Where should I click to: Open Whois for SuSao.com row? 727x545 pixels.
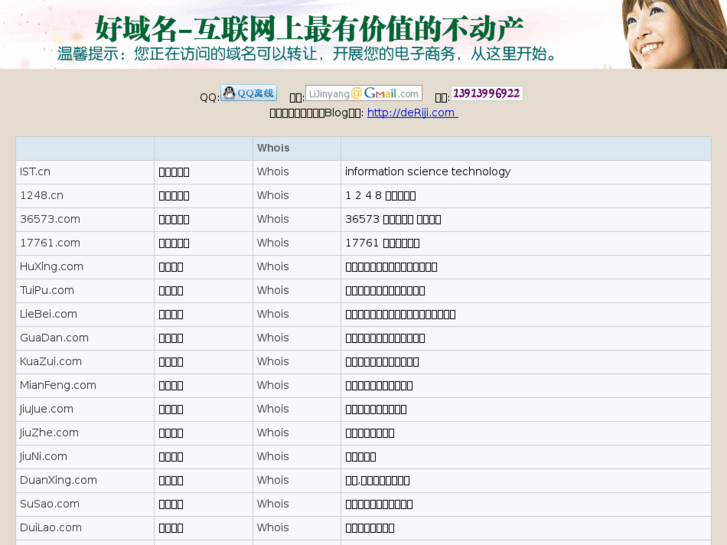[x=273, y=504]
